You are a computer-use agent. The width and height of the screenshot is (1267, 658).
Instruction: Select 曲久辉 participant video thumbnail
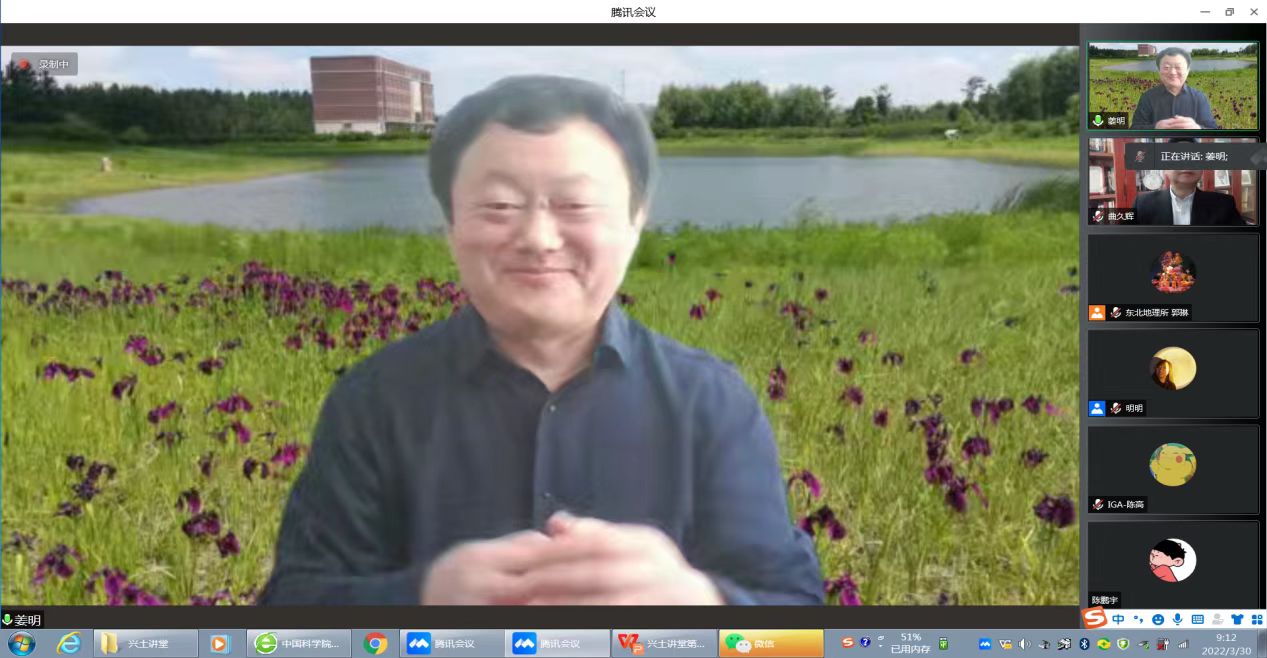tap(1172, 182)
